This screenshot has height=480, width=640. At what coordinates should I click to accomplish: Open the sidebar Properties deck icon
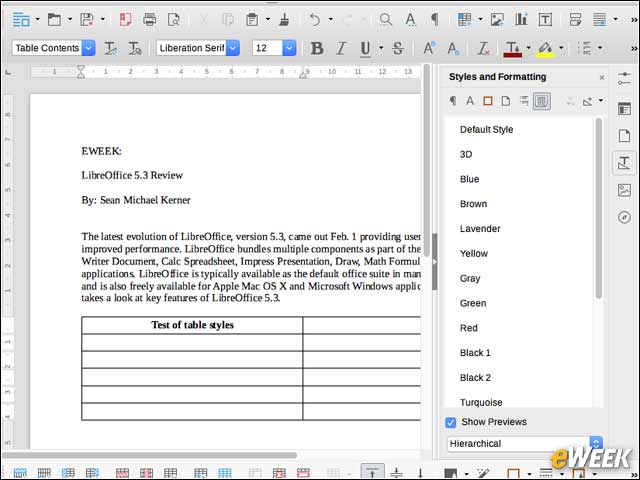pos(624,109)
